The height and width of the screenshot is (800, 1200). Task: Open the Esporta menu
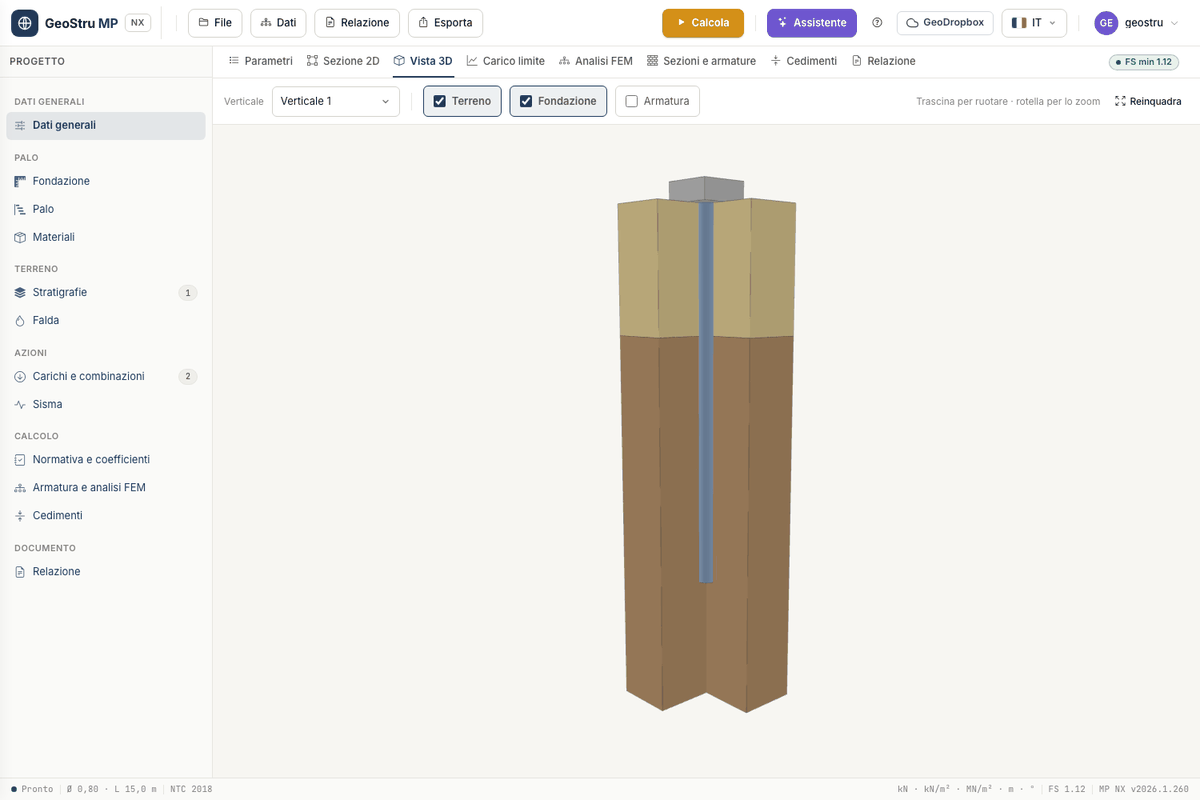pos(445,23)
